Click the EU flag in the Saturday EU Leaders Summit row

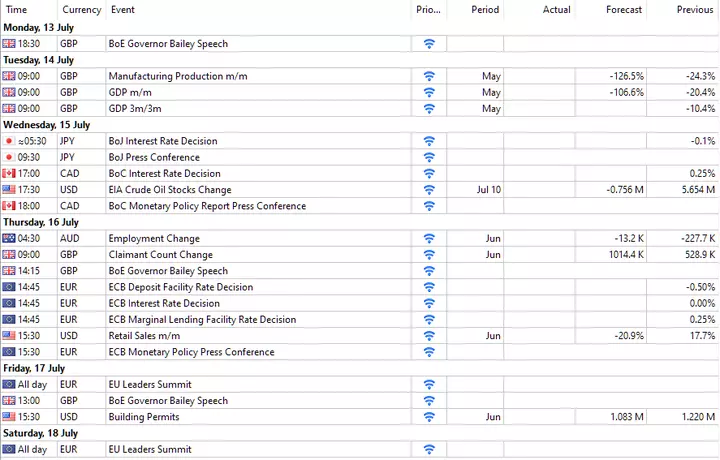(x=9, y=449)
